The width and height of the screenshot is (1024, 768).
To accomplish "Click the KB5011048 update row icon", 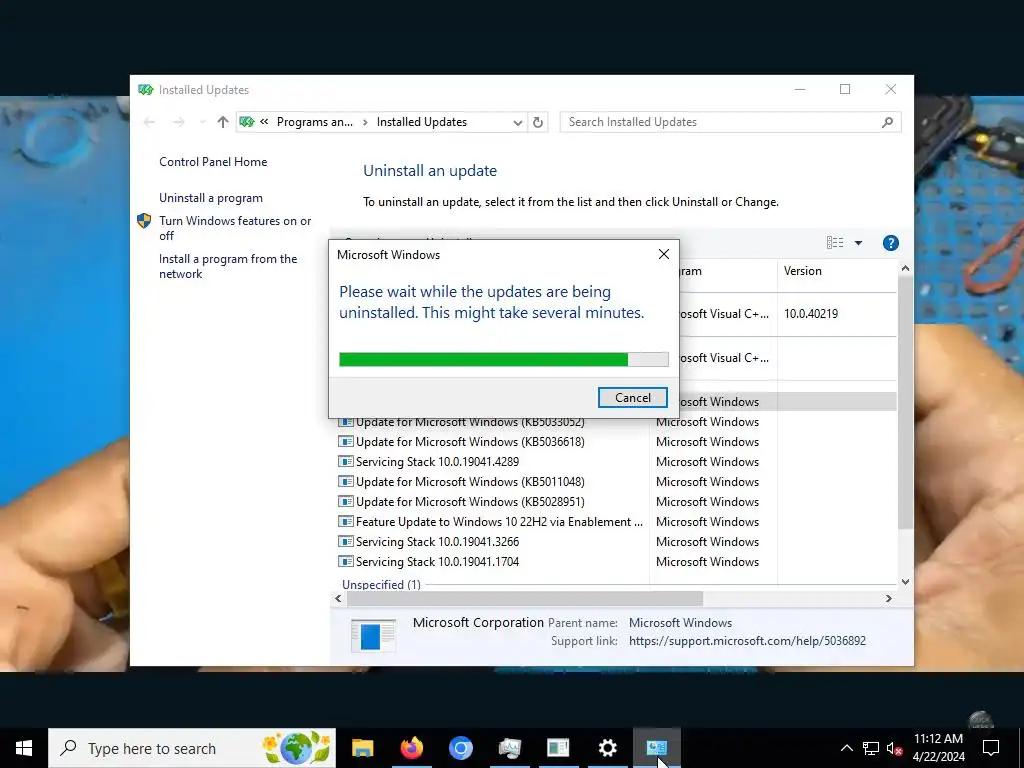I will point(345,482).
